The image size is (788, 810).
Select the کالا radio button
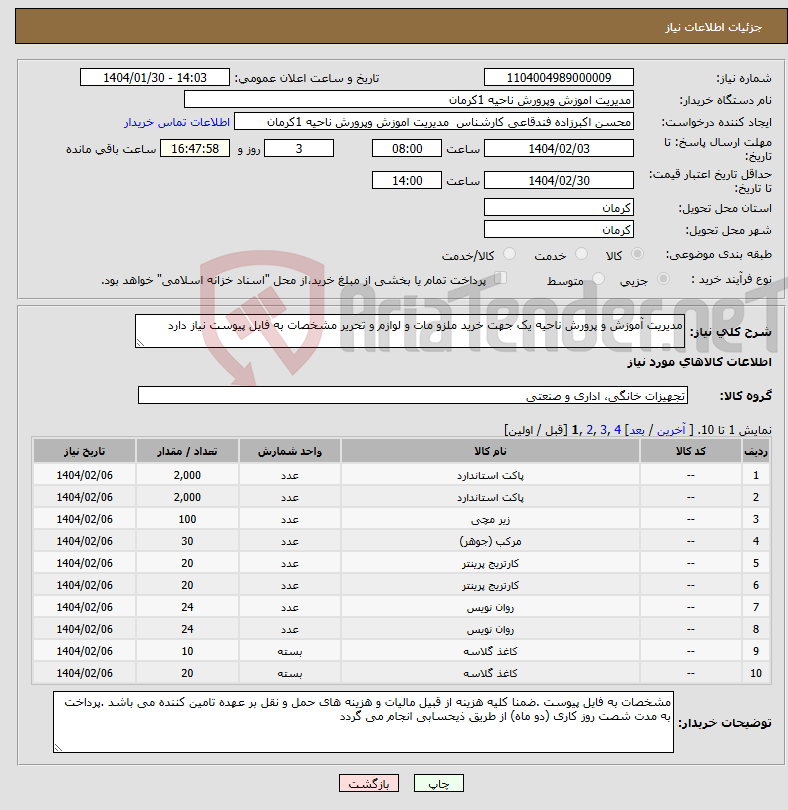click(638, 254)
